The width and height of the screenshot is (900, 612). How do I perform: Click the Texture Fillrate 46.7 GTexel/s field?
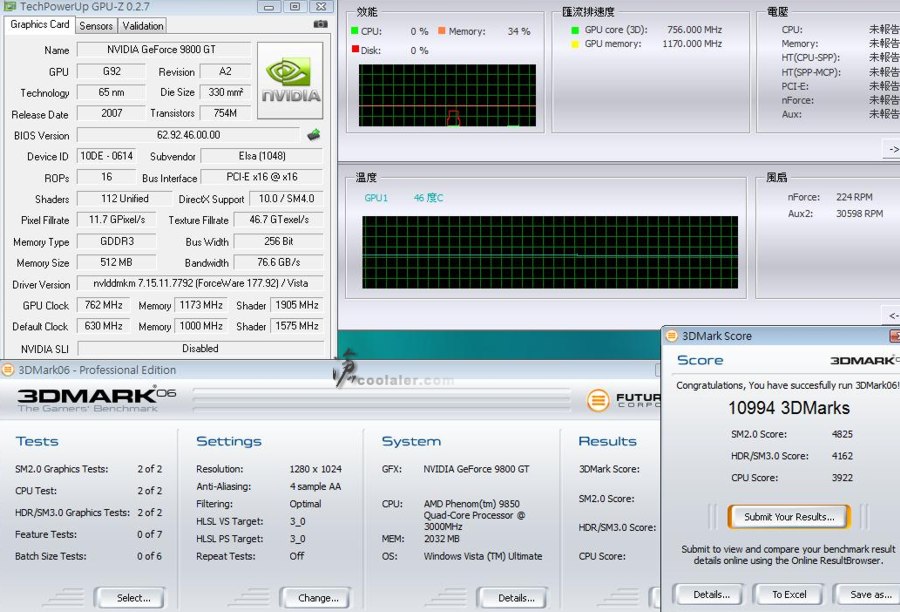pyautogui.click(x=278, y=220)
